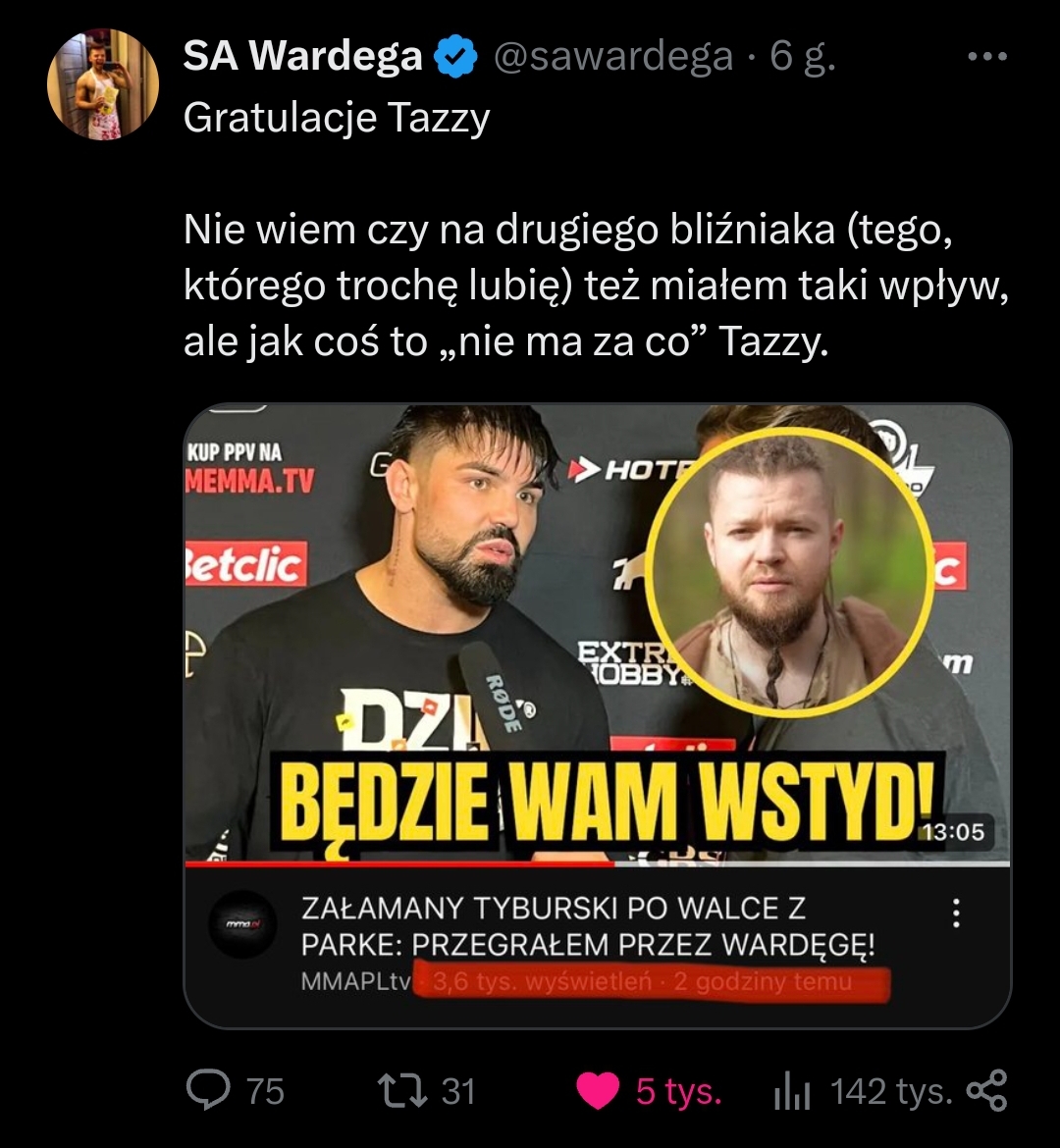1060x1148 pixels.
Task: Open the tweet's three-dot more menu
Action: (x=986, y=56)
